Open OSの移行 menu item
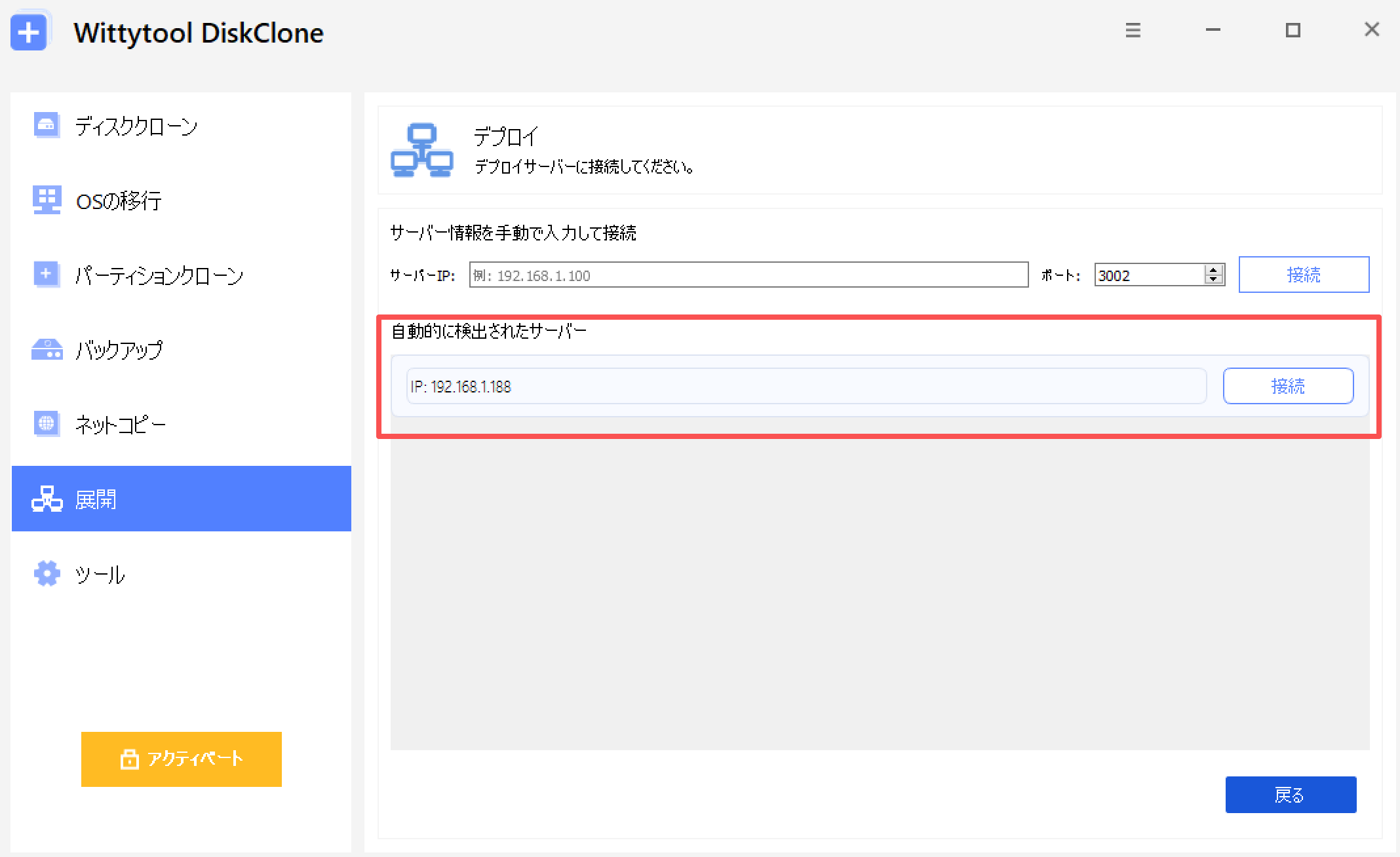 point(182,200)
